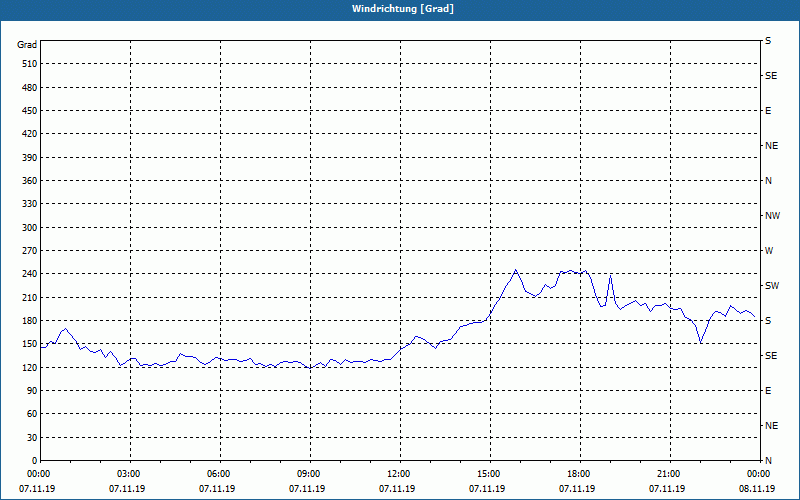Click the SE compass label level with 480

[771, 76]
